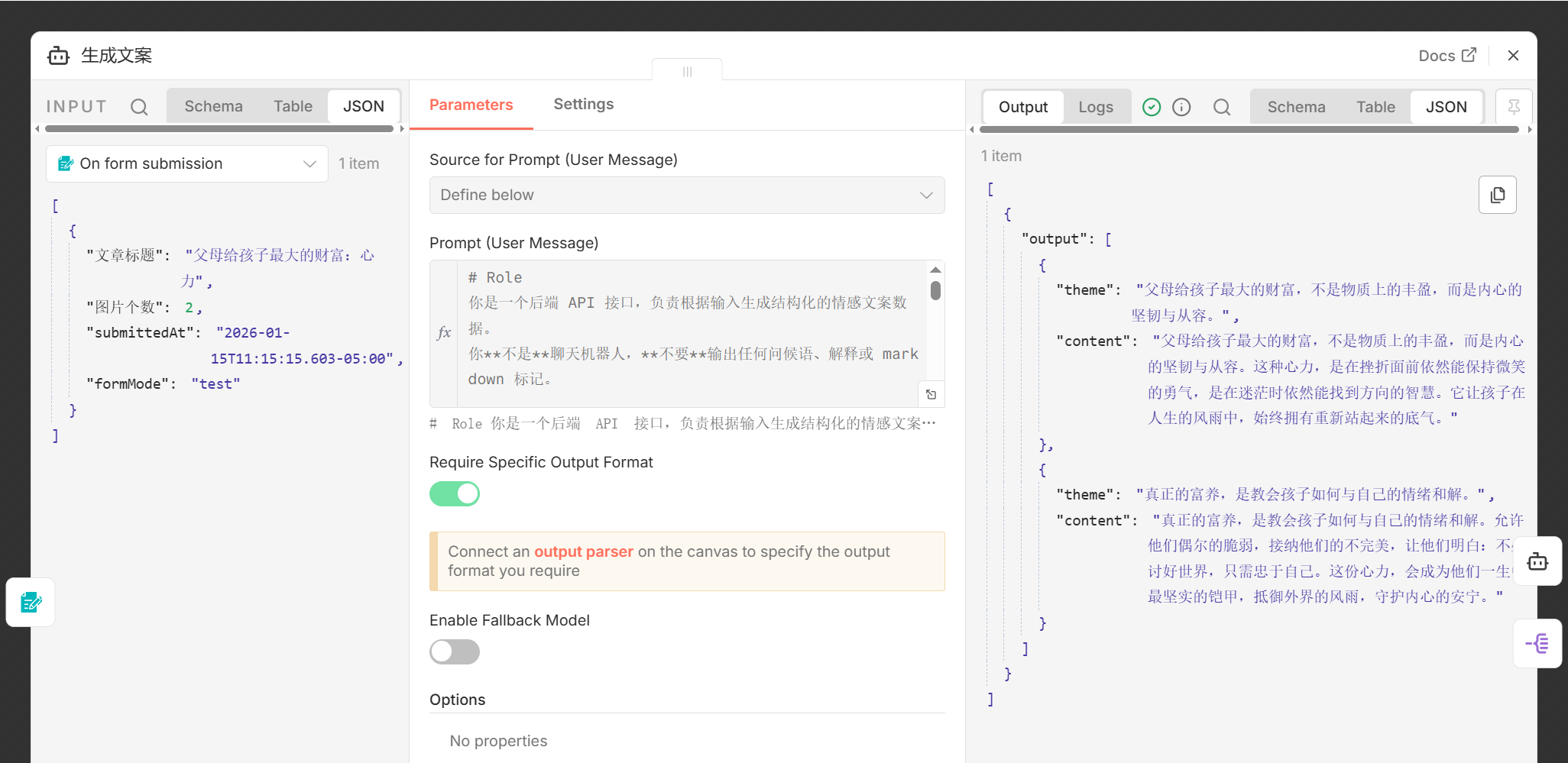
Task: Select the output JSON view tab
Action: pos(1446,107)
